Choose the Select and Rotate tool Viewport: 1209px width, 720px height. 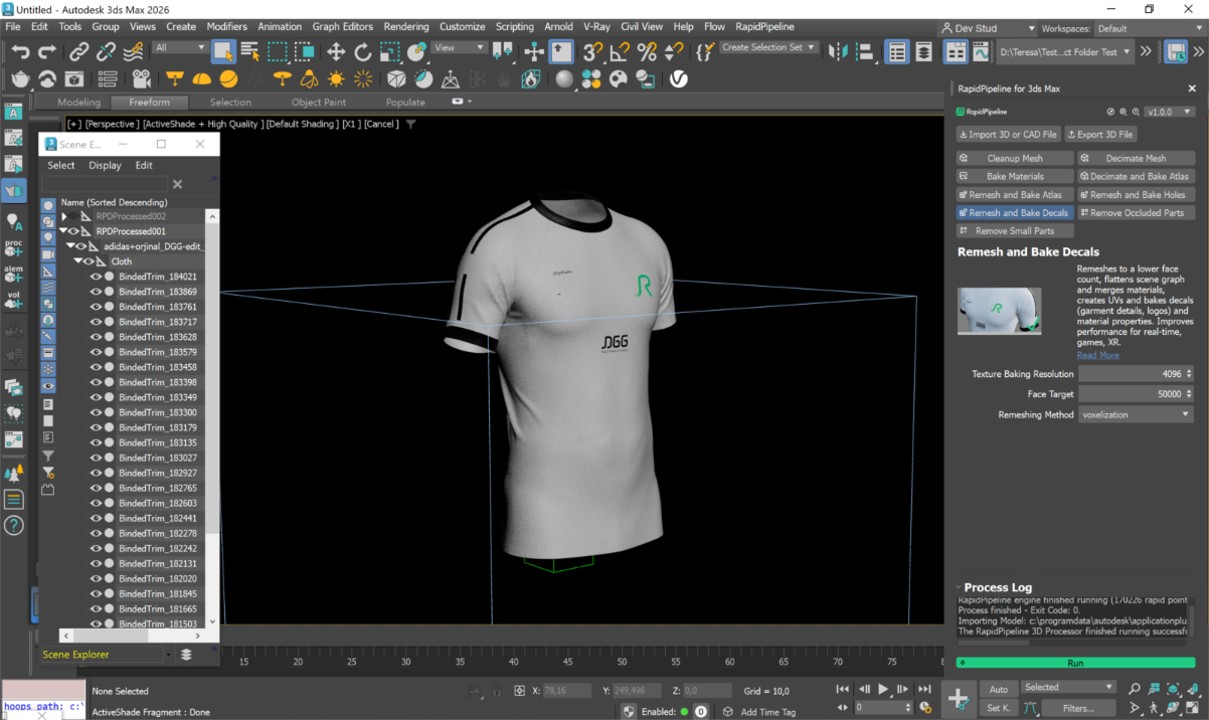pyautogui.click(x=363, y=51)
